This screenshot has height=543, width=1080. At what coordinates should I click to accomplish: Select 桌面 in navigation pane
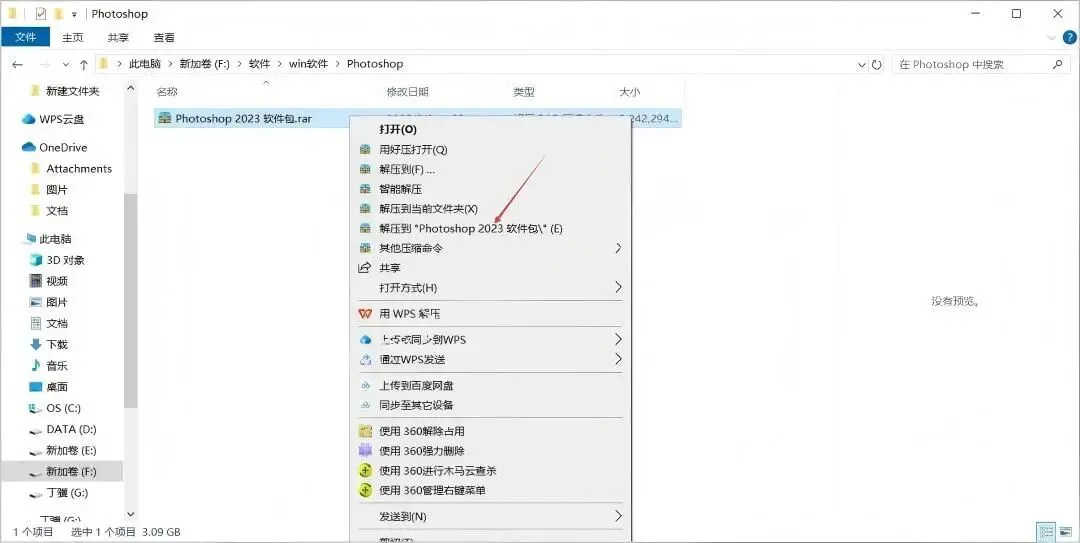pyautogui.click(x=57, y=387)
